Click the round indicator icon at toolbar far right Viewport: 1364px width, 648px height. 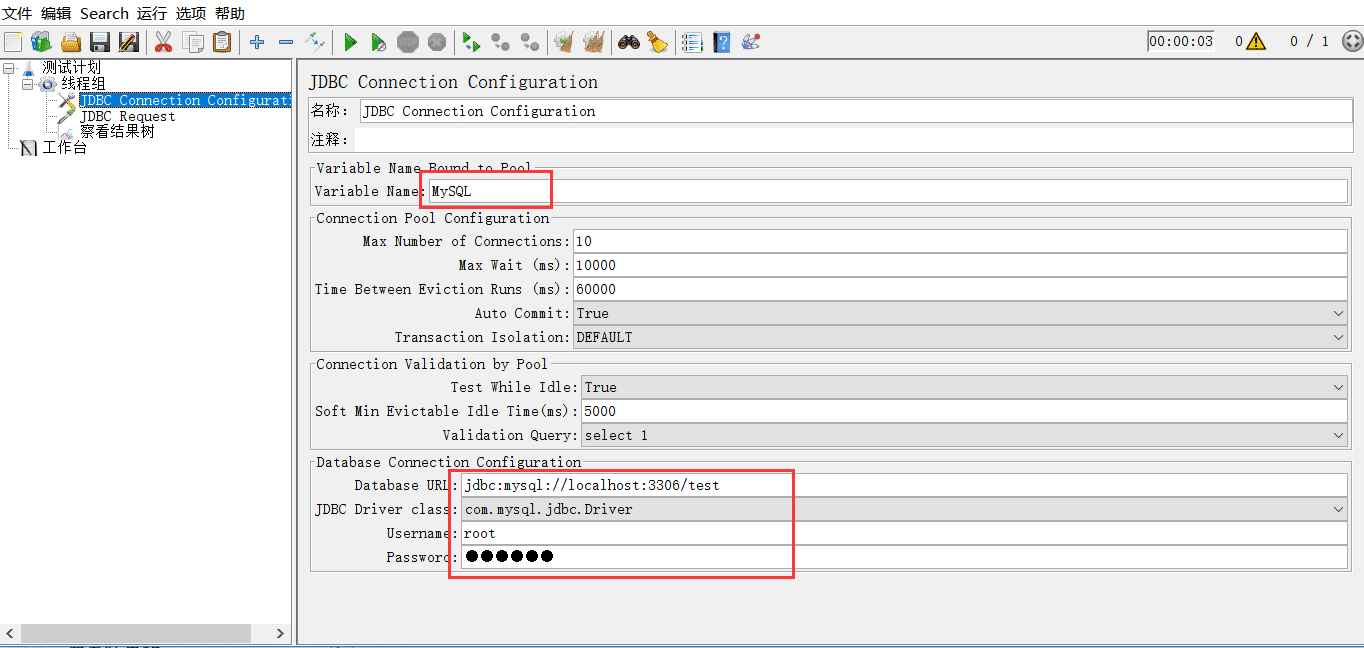(x=1351, y=41)
